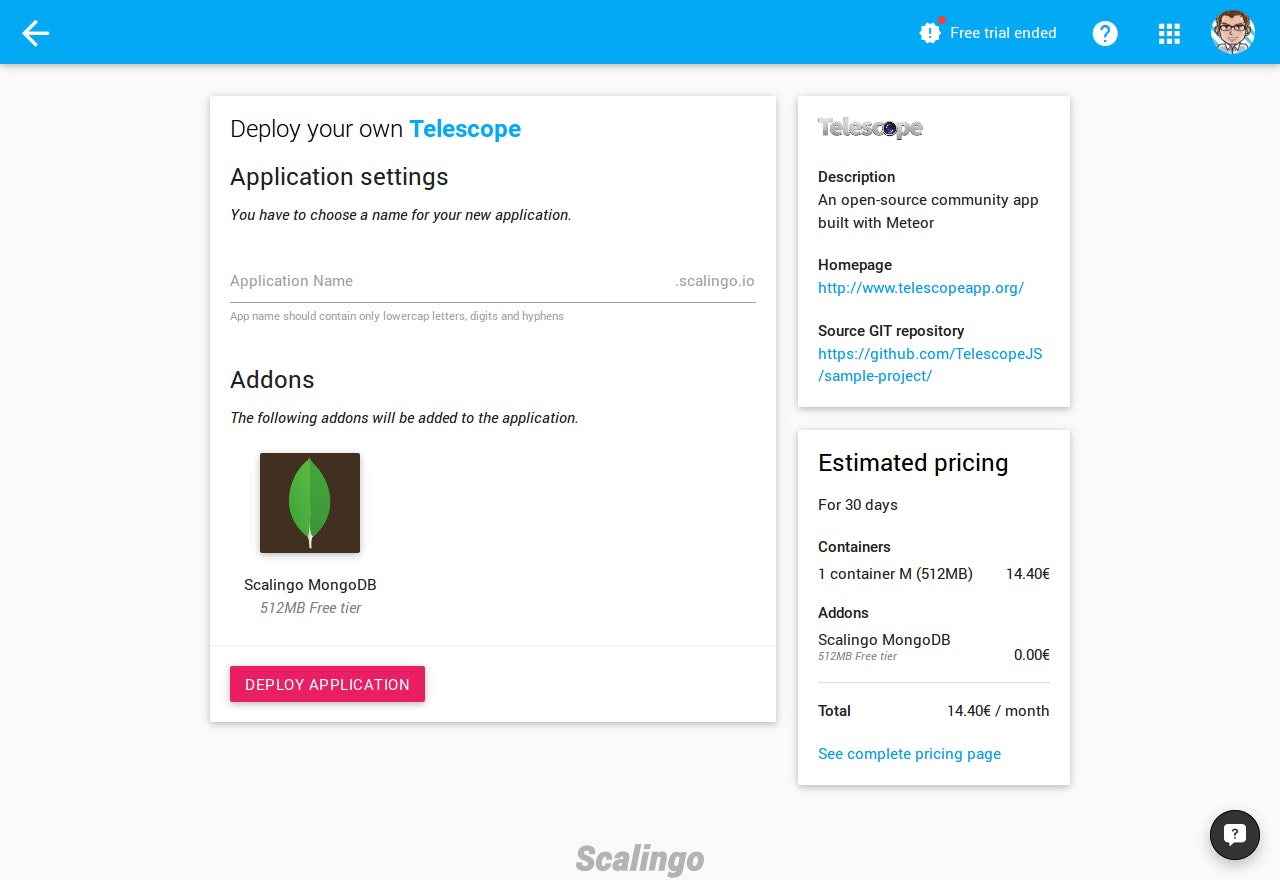Open the account menu via profile avatar
Viewport: 1280px width, 880px height.
(1232, 31)
